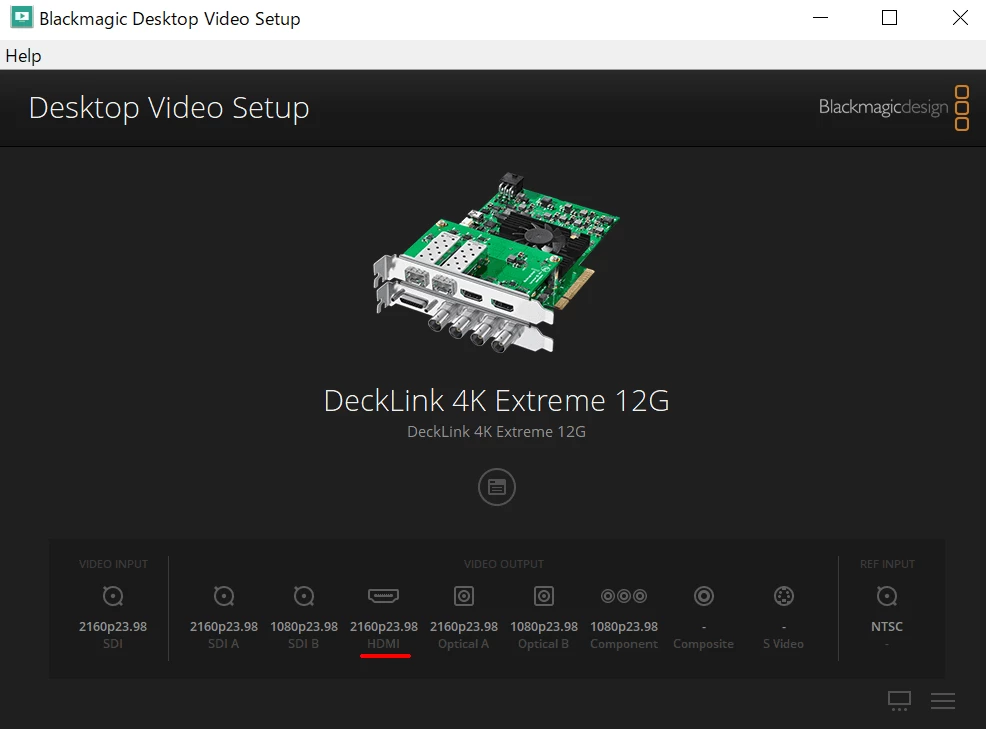Click the Desktop Video Setup heading
The height and width of the screenshot is (729, 986).
[169, 108]
